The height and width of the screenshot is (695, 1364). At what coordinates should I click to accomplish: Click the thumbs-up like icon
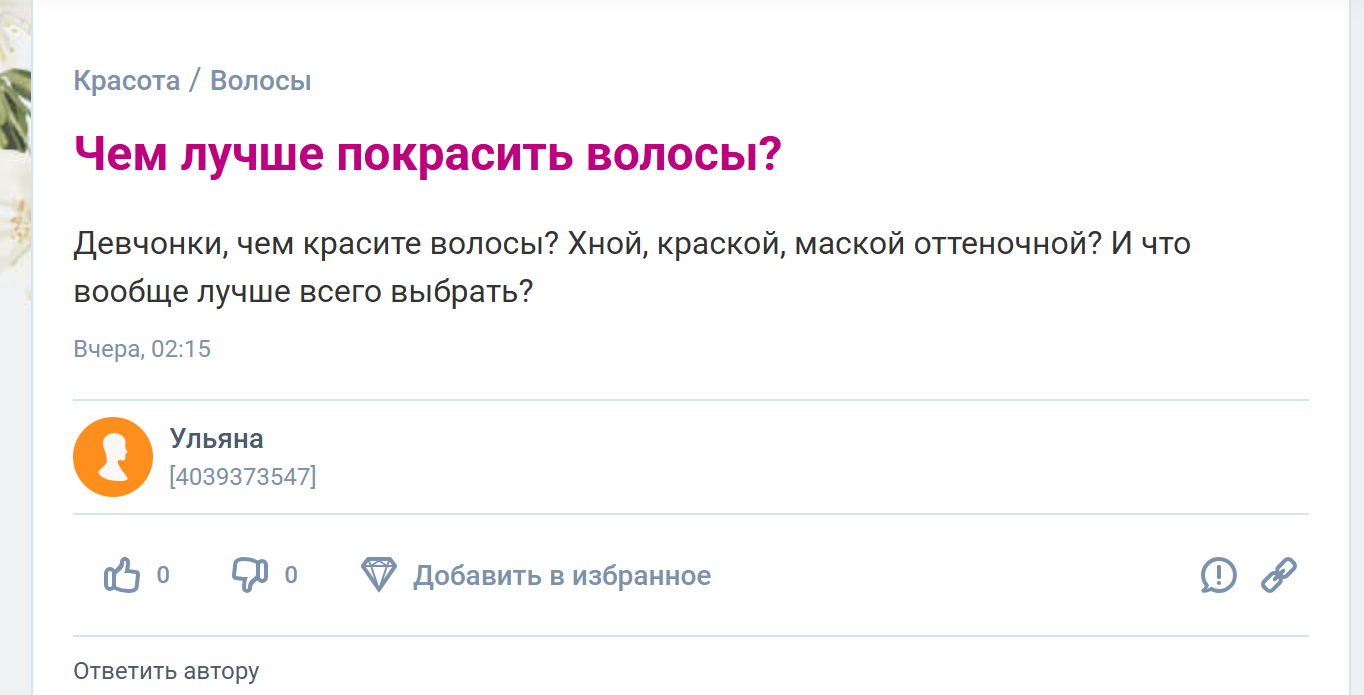point(122,575)
